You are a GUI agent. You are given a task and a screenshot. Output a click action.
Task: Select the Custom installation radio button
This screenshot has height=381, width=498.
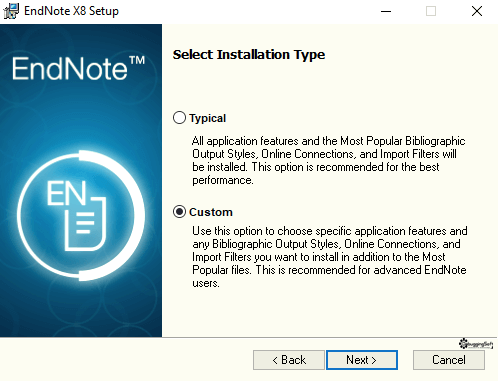pyautogui.click(x=179, y=212)
